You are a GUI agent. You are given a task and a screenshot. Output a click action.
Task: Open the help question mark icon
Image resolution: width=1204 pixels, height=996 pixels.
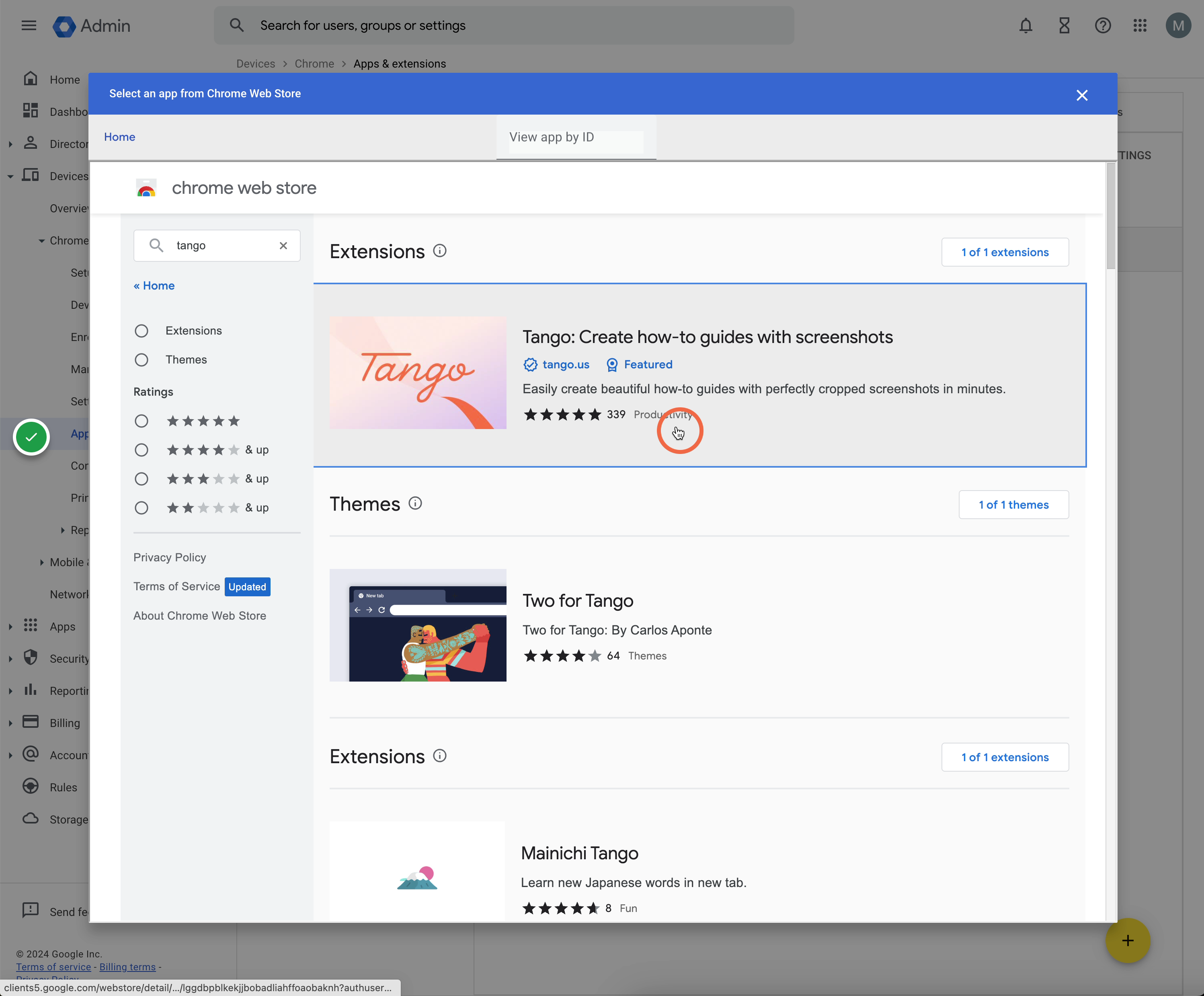pyautogui.click(x=1103, y=25)
